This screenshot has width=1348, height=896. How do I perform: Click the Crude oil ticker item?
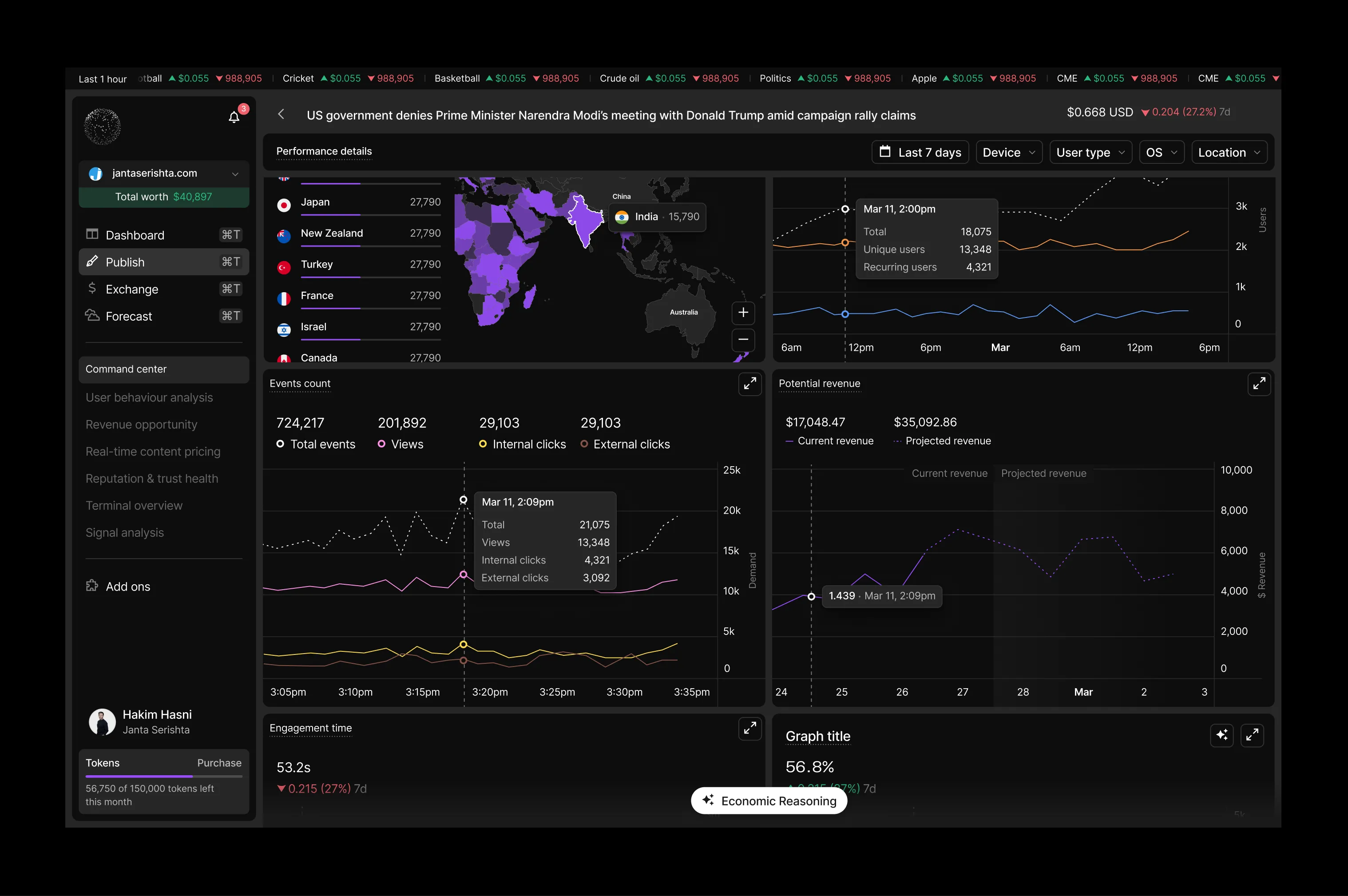[x=669, y=78]
